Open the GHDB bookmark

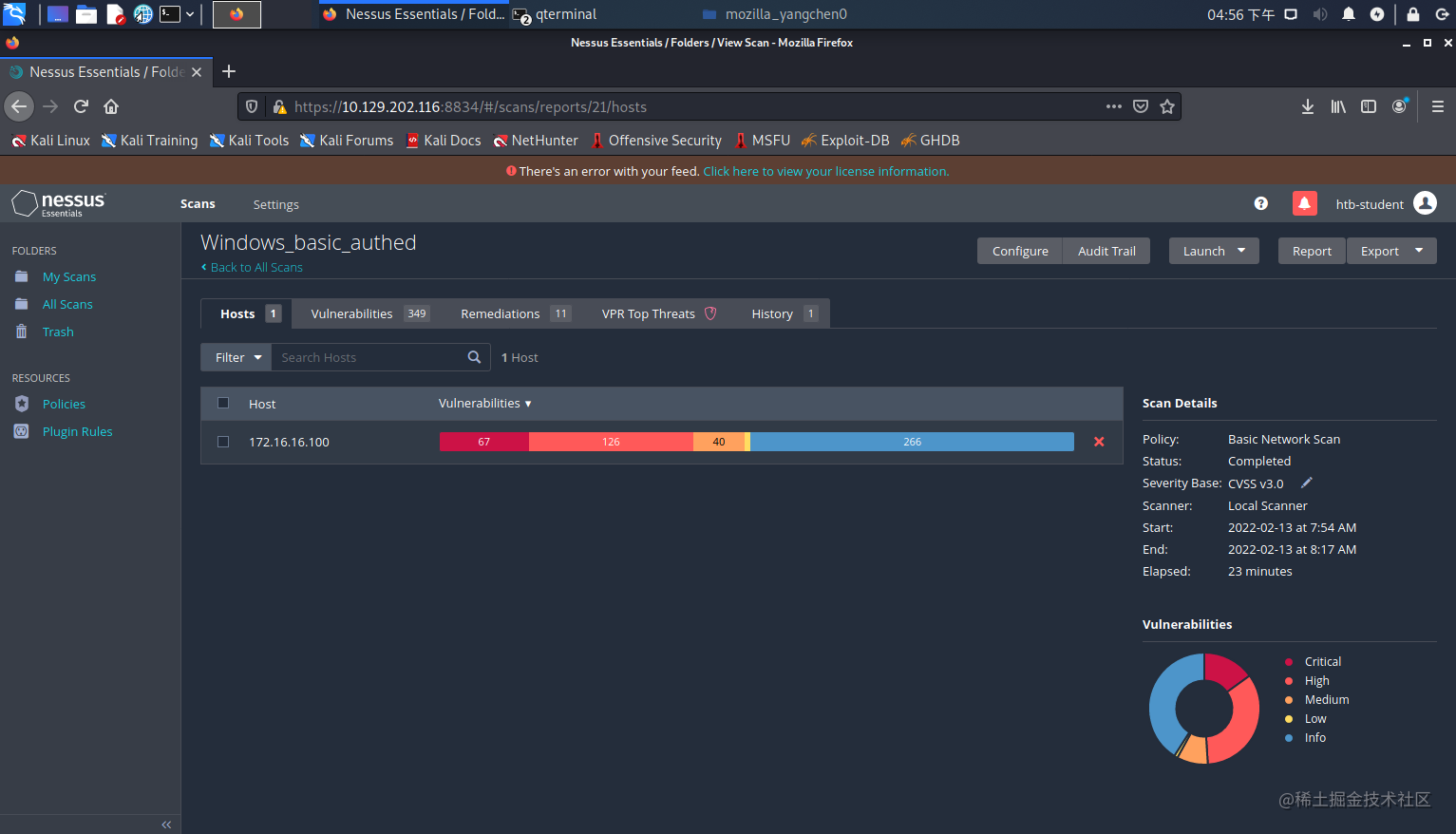(x=930, y=141)
